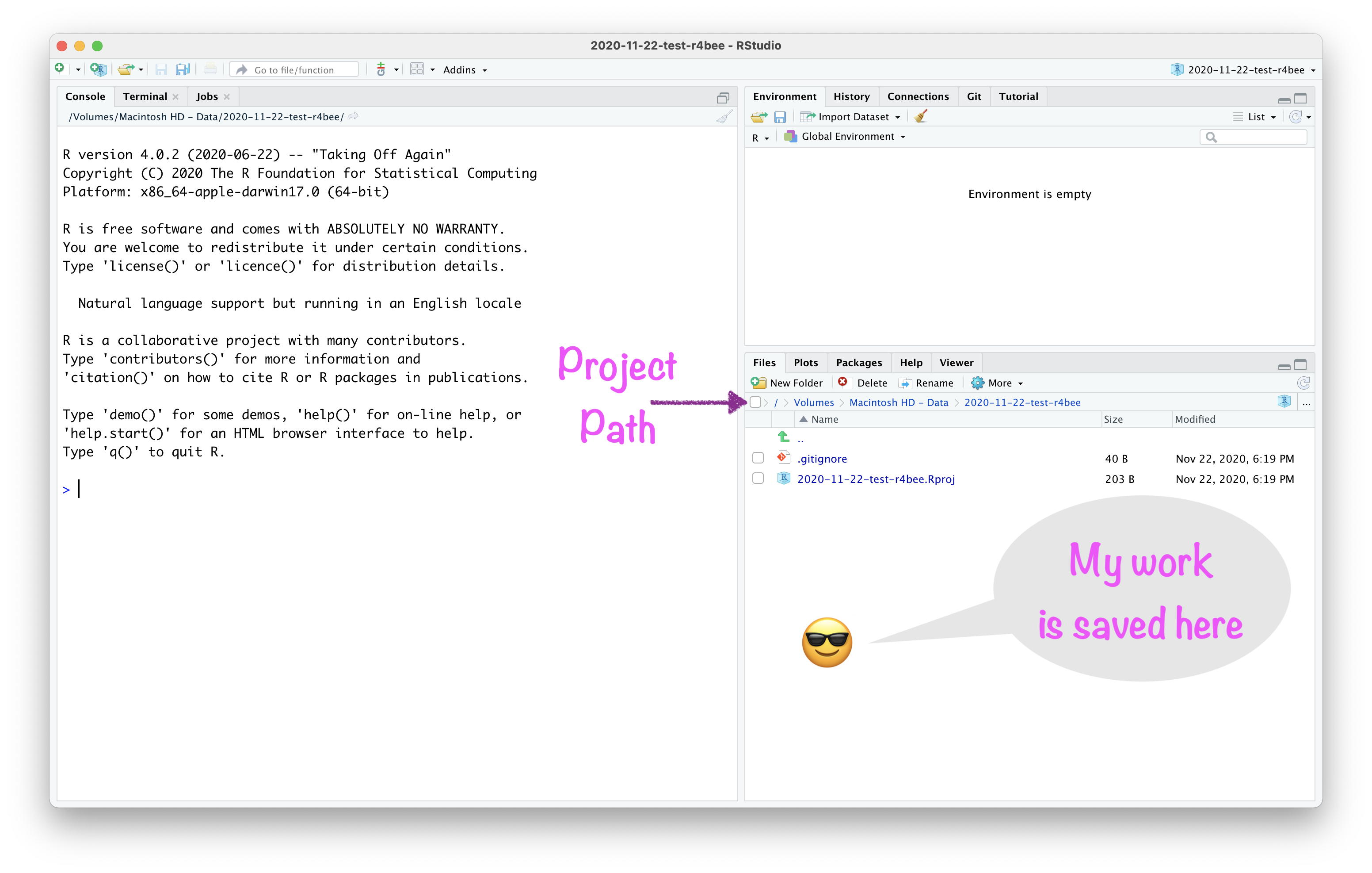Open the R language selector dropdown
The width and height of the screenshot is (1372, 873).
tap(760, 138)
